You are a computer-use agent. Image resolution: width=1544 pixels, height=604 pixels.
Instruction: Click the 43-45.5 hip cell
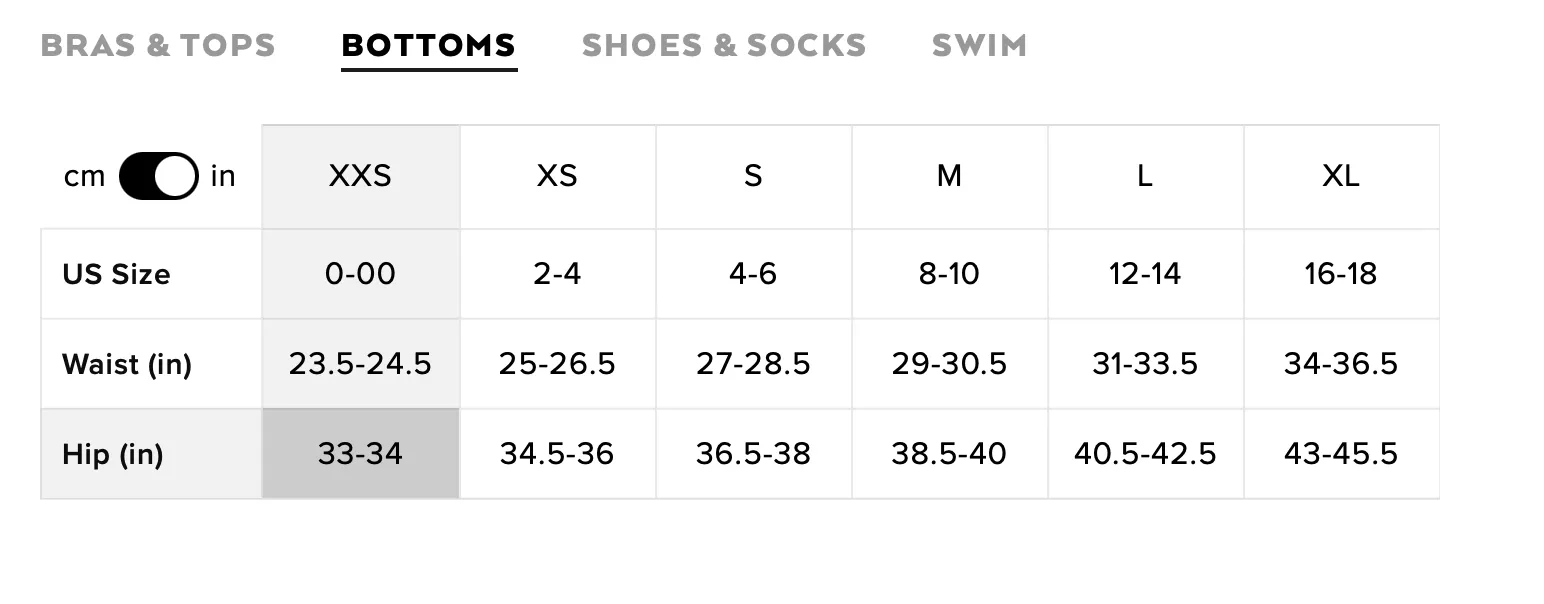click(x=1341, y=454)
